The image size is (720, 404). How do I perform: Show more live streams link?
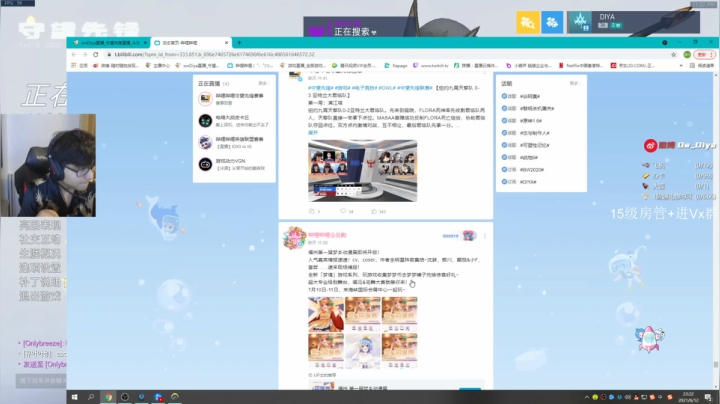263,84
